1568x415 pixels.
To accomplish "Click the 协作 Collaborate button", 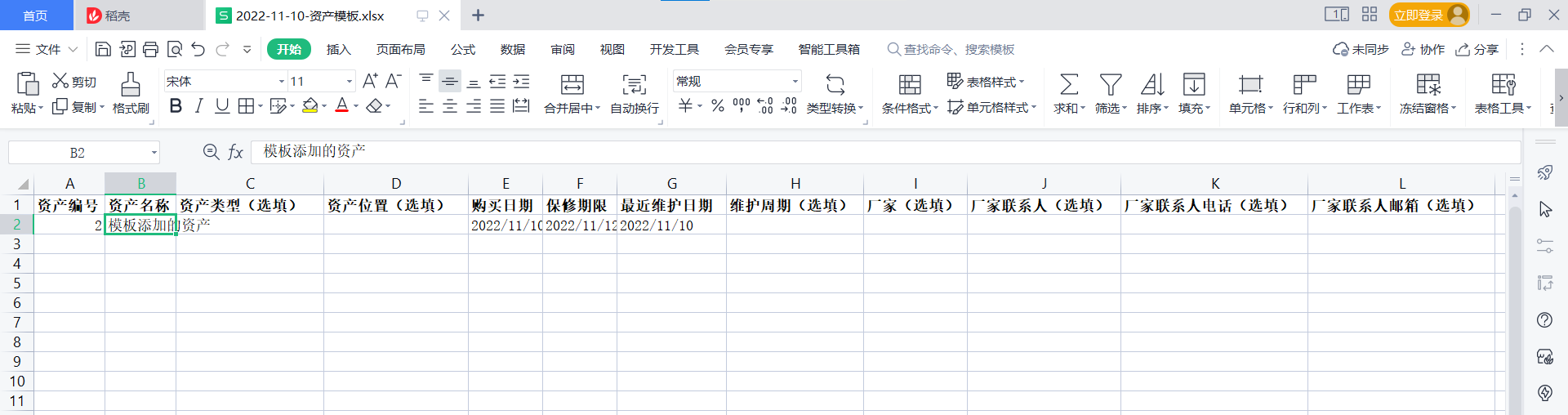I will point(1423,50).
